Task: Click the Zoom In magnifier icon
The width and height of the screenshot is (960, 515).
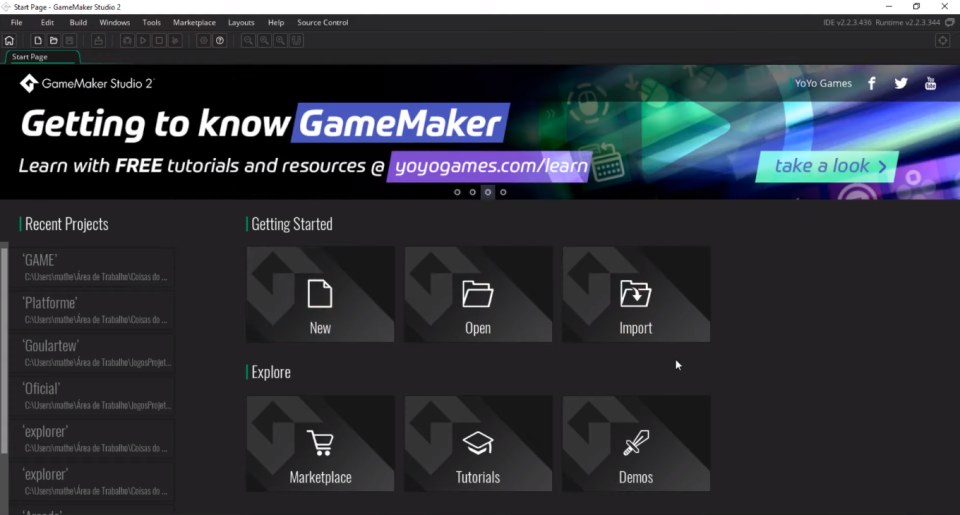Action: point(280,40)
